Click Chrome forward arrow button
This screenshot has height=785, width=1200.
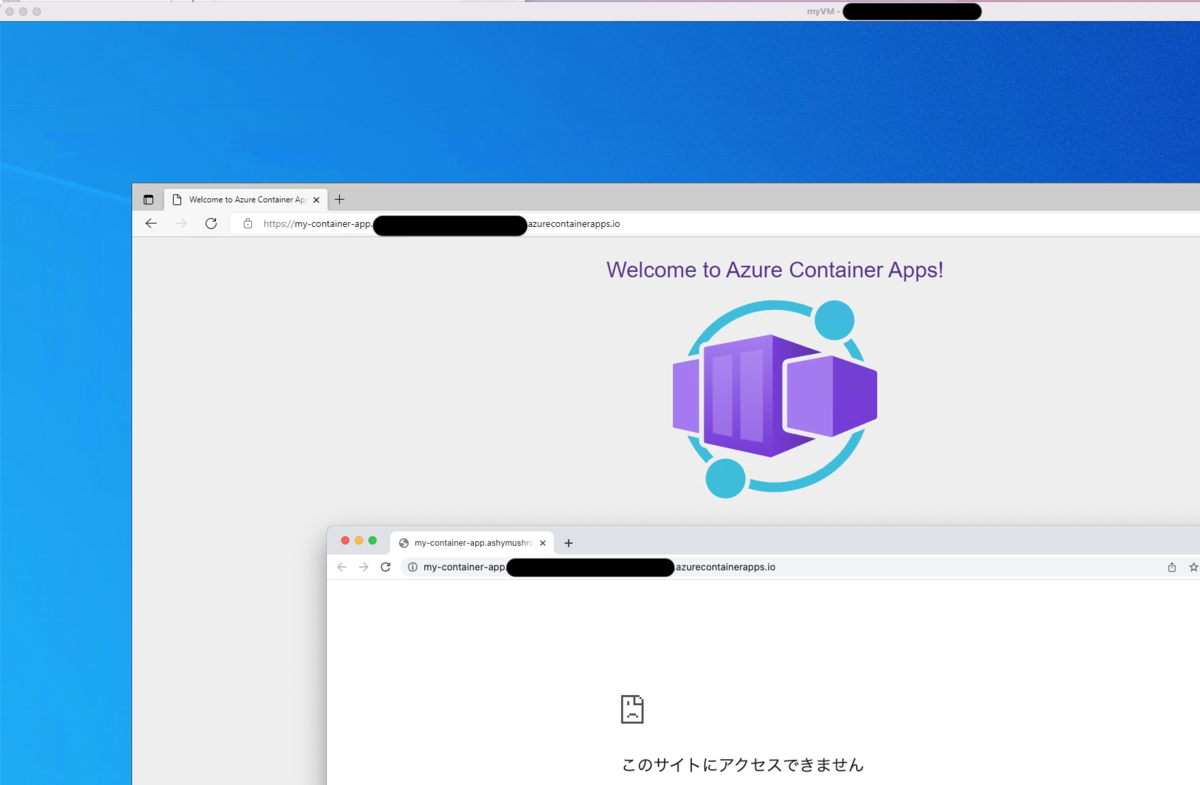(363, 567)
